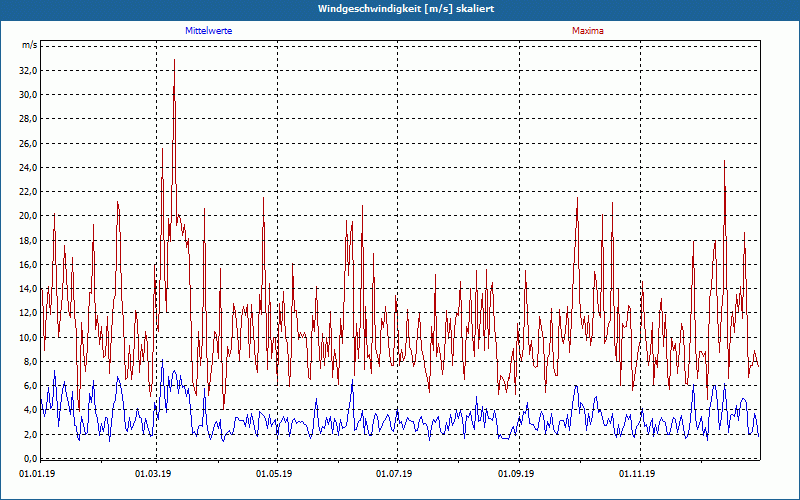Screen dimensions: 800x500
Task: Select the 2,0 y-axis value
Action: pyautogui.click(x=30, y=434)
